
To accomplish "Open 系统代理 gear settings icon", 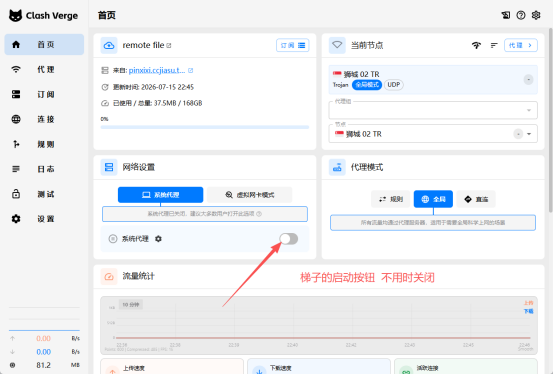I will pyautogui.click(x=158, y=239).
